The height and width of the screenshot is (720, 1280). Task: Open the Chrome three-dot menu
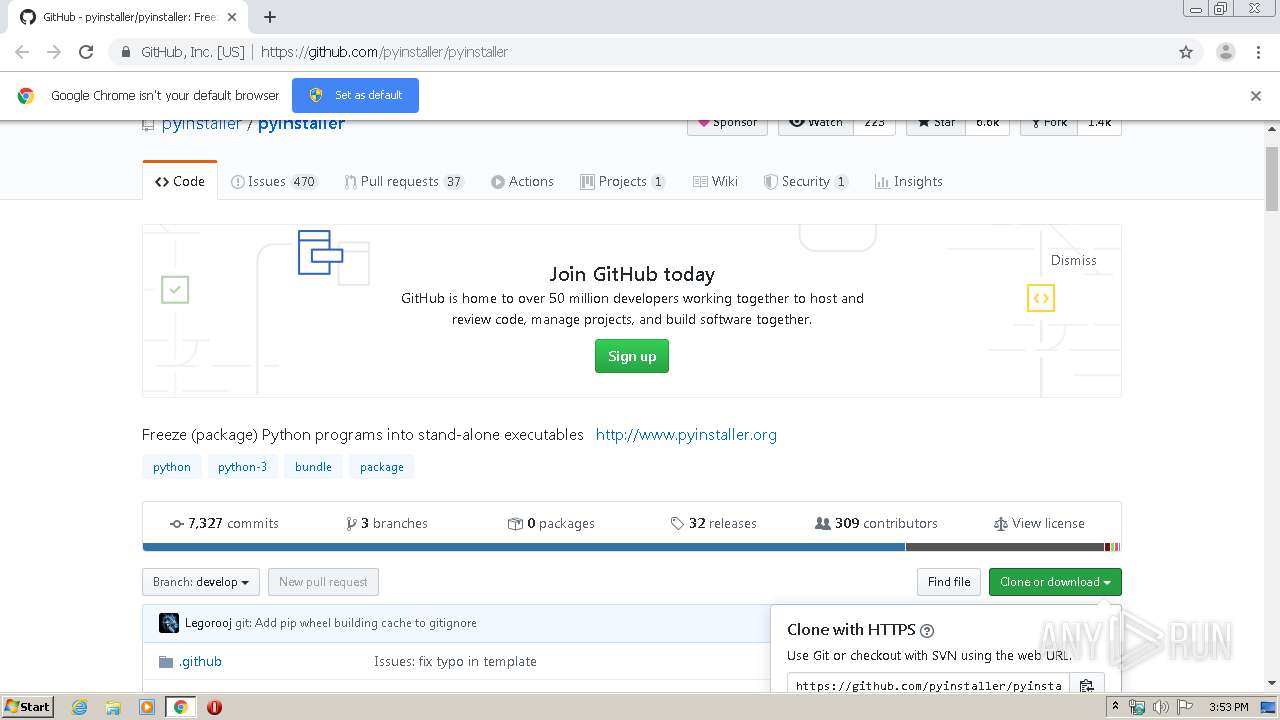(1258, 52)
